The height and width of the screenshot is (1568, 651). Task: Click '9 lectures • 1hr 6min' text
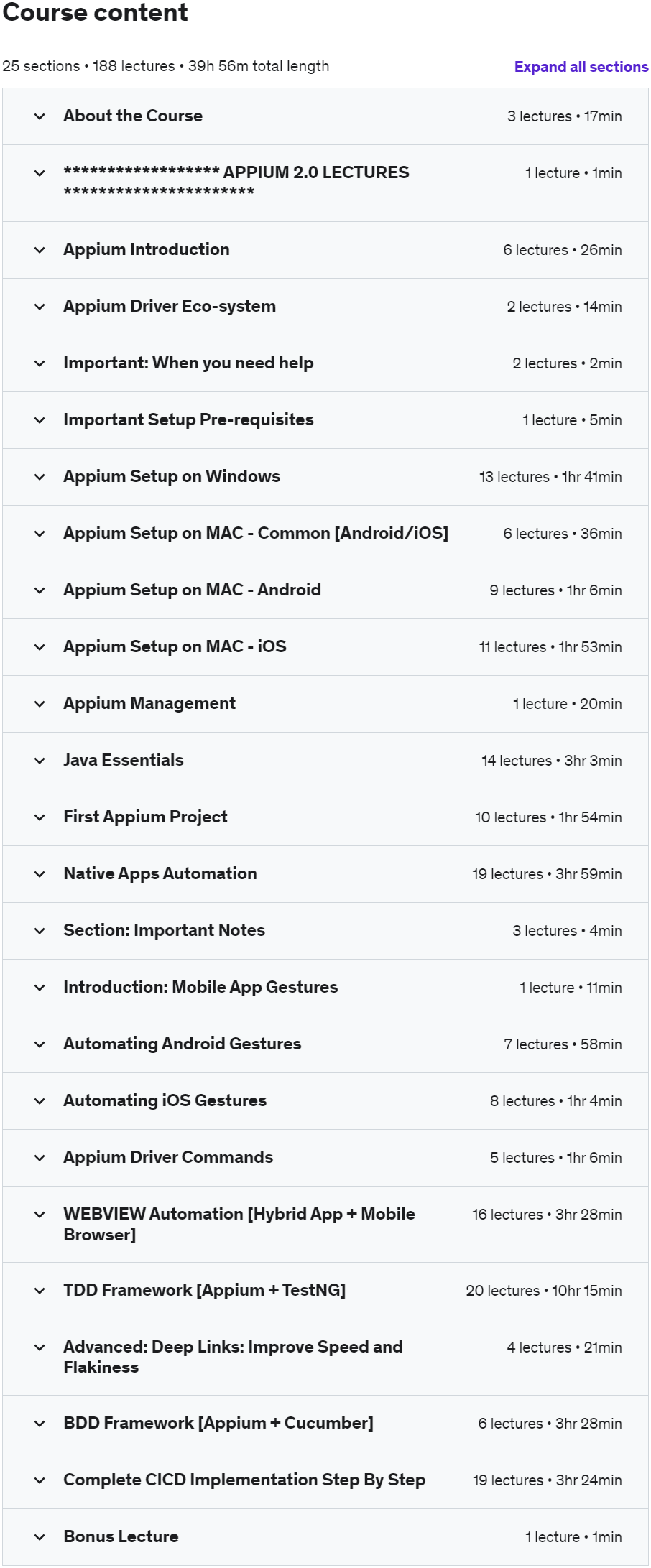555,590
